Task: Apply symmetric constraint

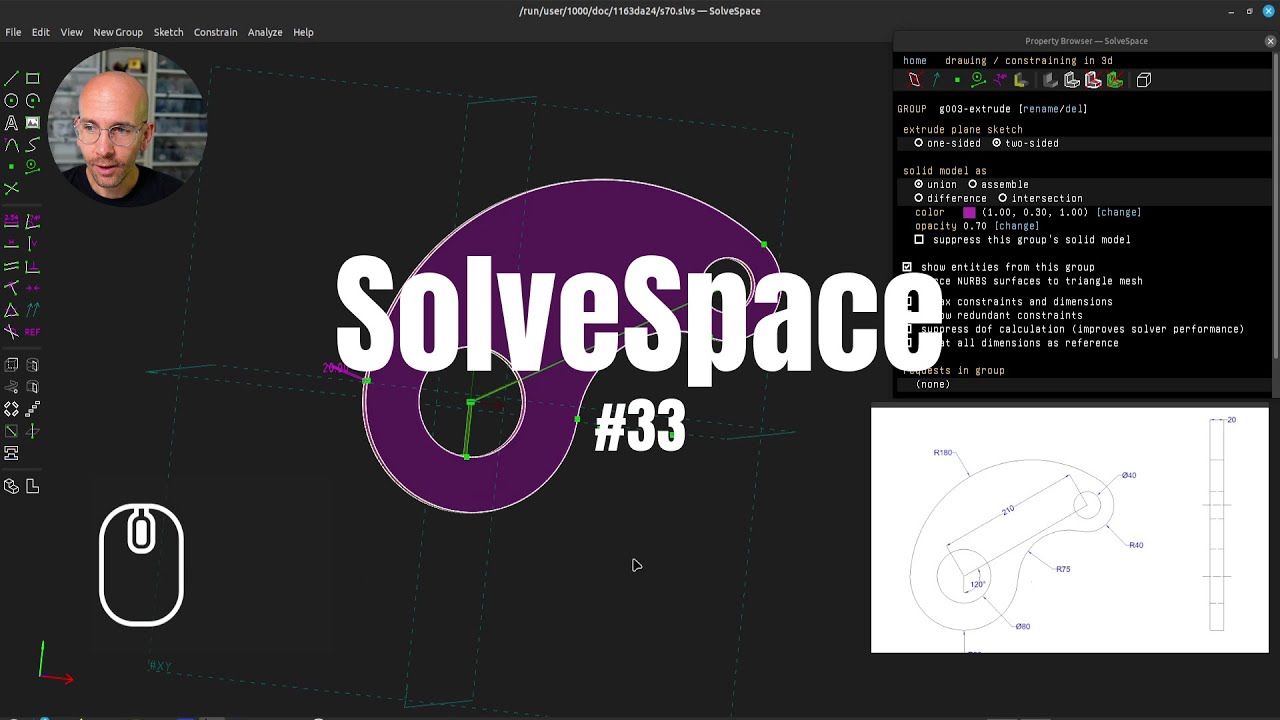Action: click(x=33, y=287)
